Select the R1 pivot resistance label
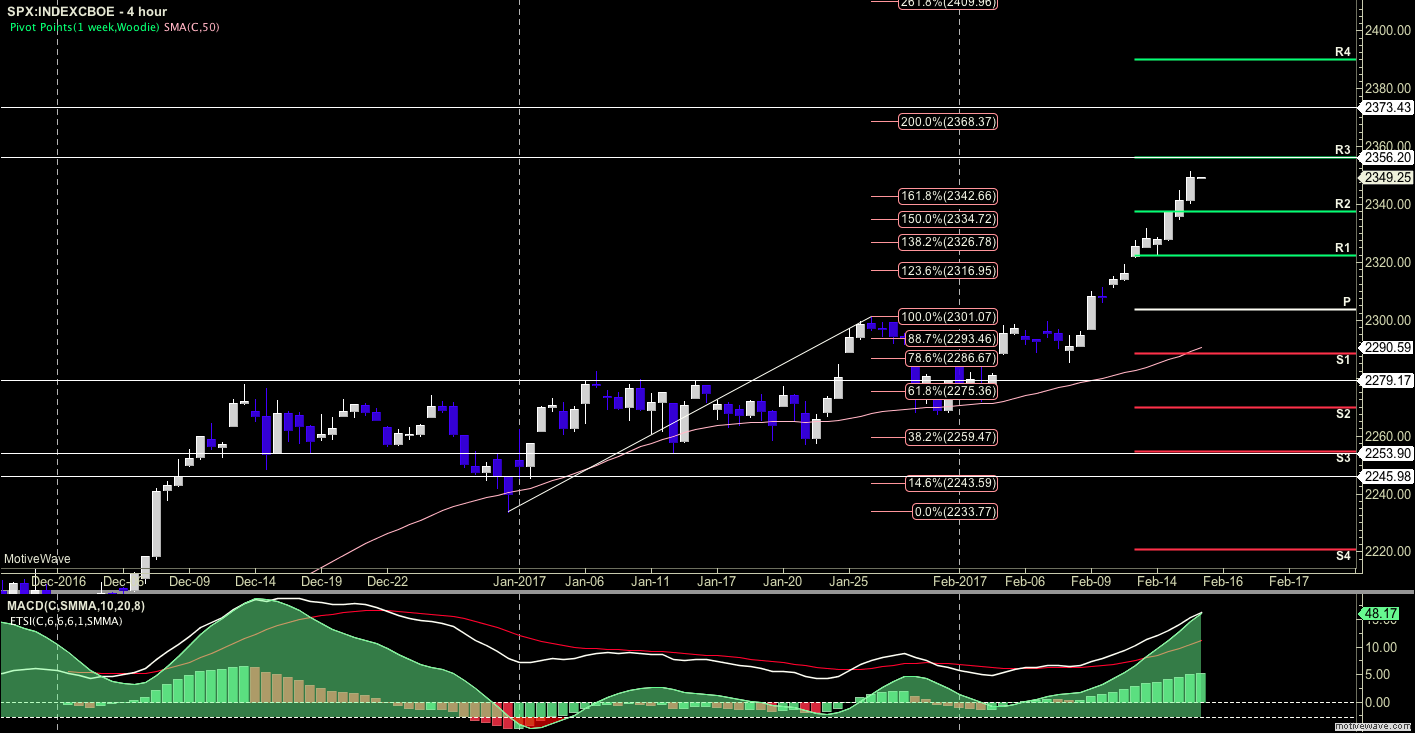The width and height of the screenshot is (1416, 734). pos(1343,247)
